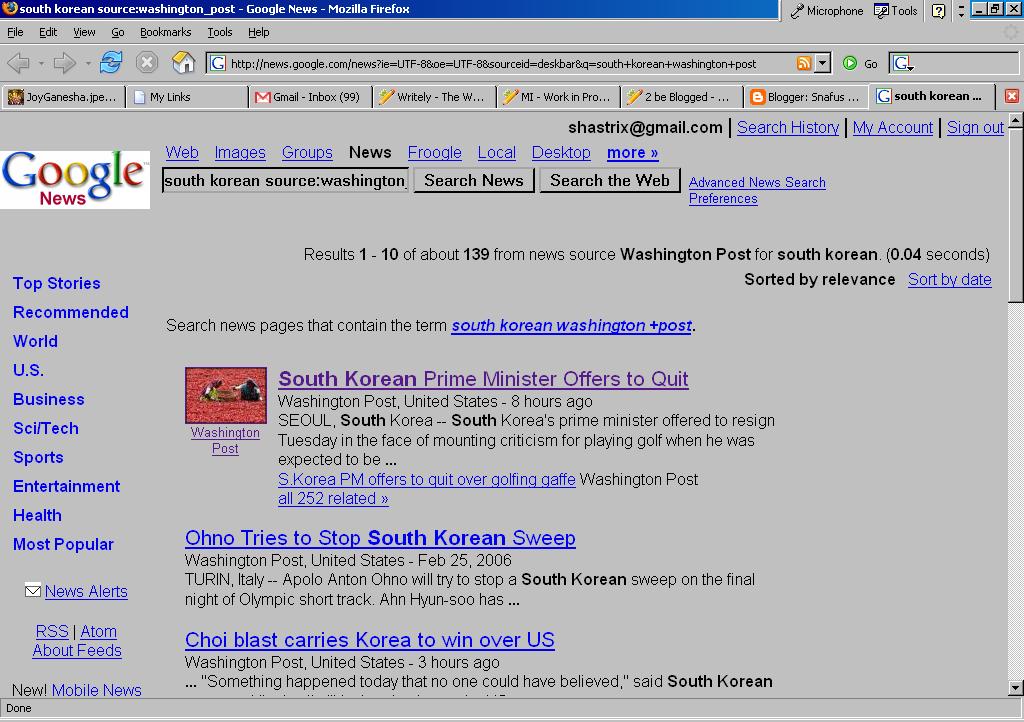Click the Sign out link

click(x=975, y=127)
